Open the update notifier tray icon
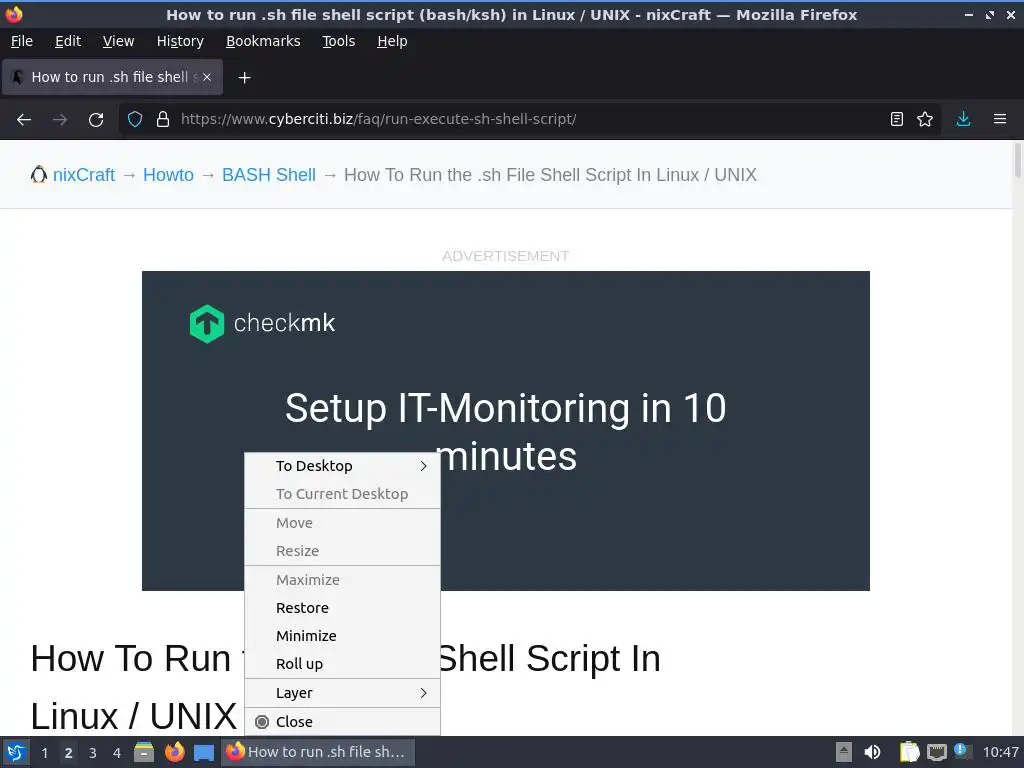The image size is (1024, 768). [x=961, y=751]
